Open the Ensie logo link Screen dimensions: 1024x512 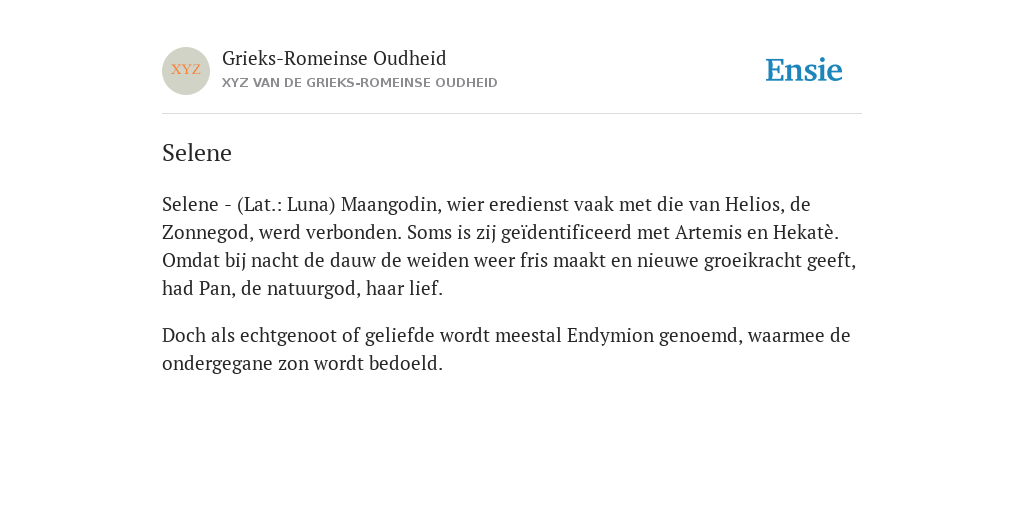pos(804,70)
